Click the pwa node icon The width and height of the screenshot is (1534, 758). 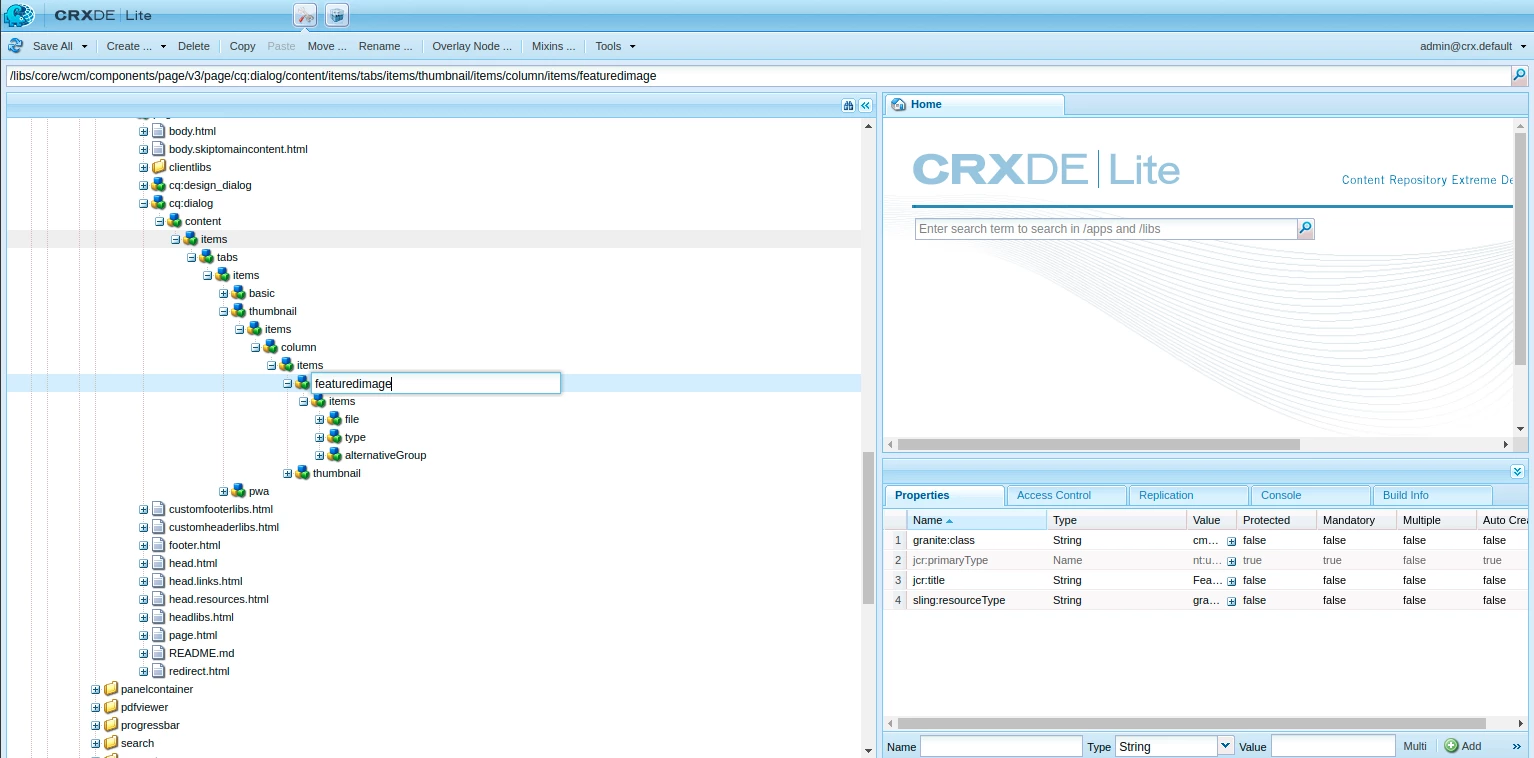tap(238, 491)
